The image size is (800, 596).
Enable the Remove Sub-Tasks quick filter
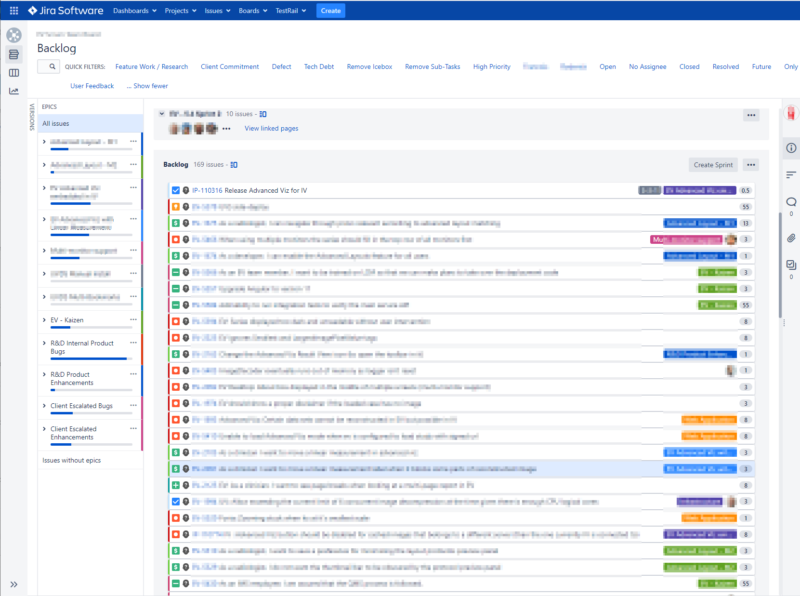coord(433,66)
